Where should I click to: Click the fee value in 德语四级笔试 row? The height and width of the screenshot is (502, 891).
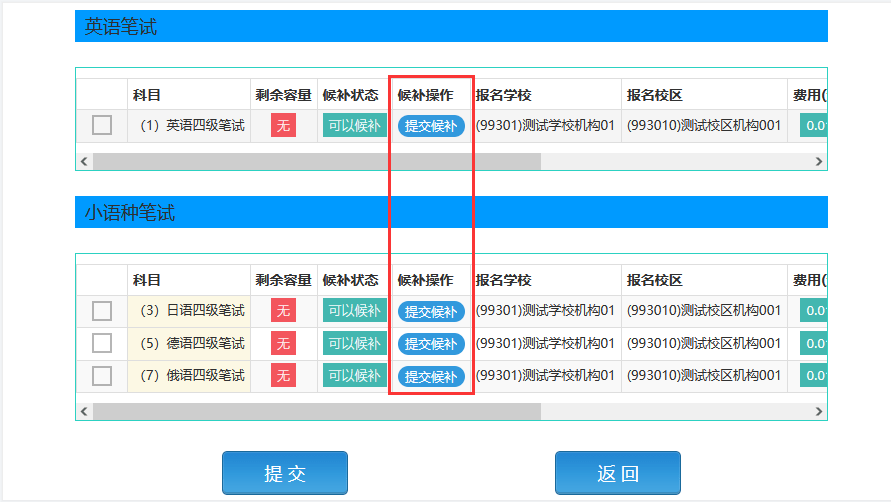point(814,343)
